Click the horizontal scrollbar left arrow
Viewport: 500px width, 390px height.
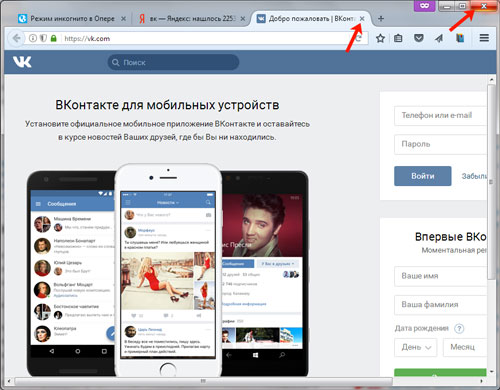(9, 381)
